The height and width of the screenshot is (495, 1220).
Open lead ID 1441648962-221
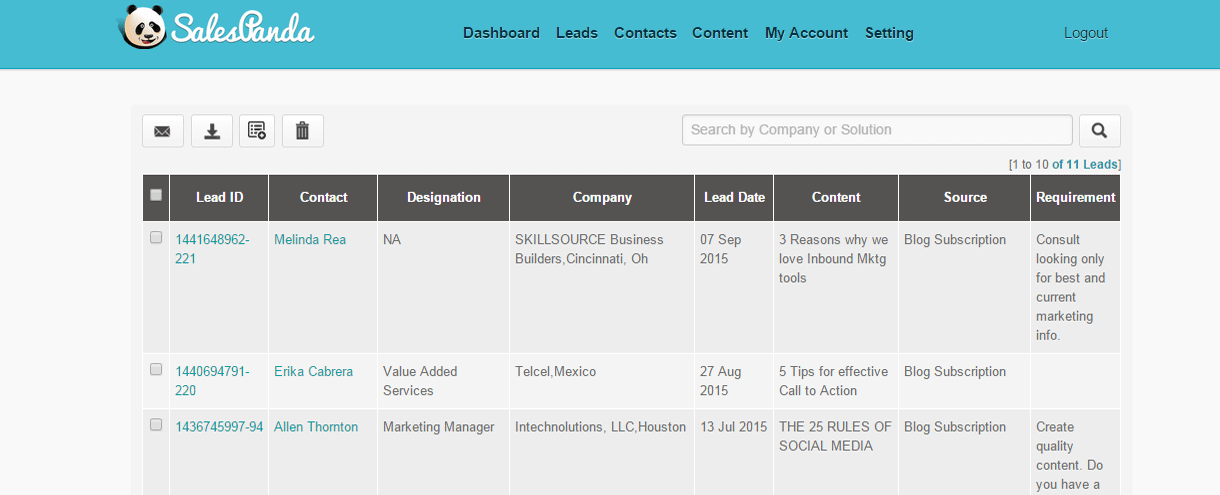212,249
